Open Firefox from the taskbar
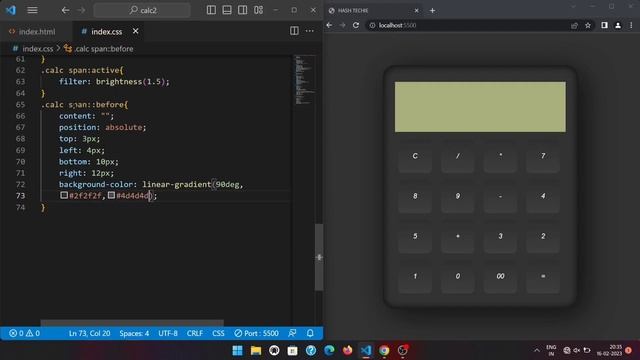This screenshot has height=360, width=640. [x=347, y=350]
